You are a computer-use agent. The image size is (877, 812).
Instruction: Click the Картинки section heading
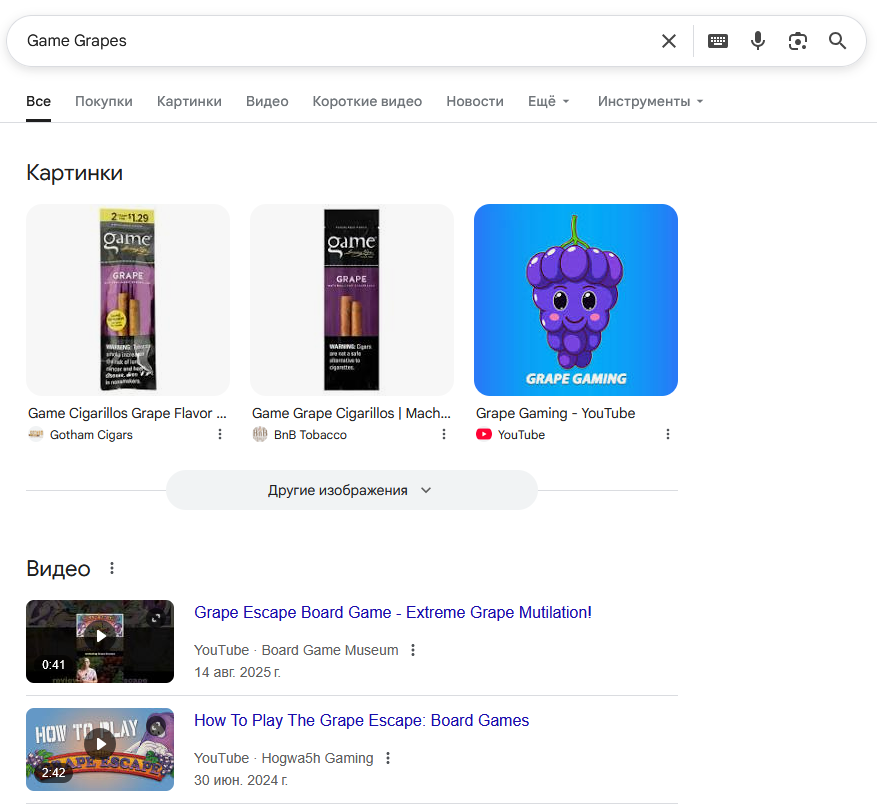coord(74,173)
